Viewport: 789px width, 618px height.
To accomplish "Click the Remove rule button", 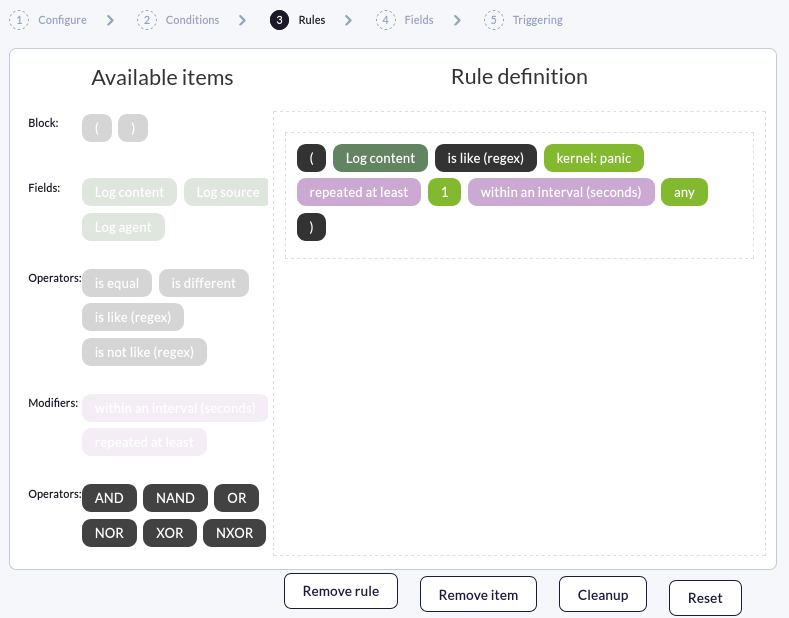I will pyautogui.click(x=341, y=591).
